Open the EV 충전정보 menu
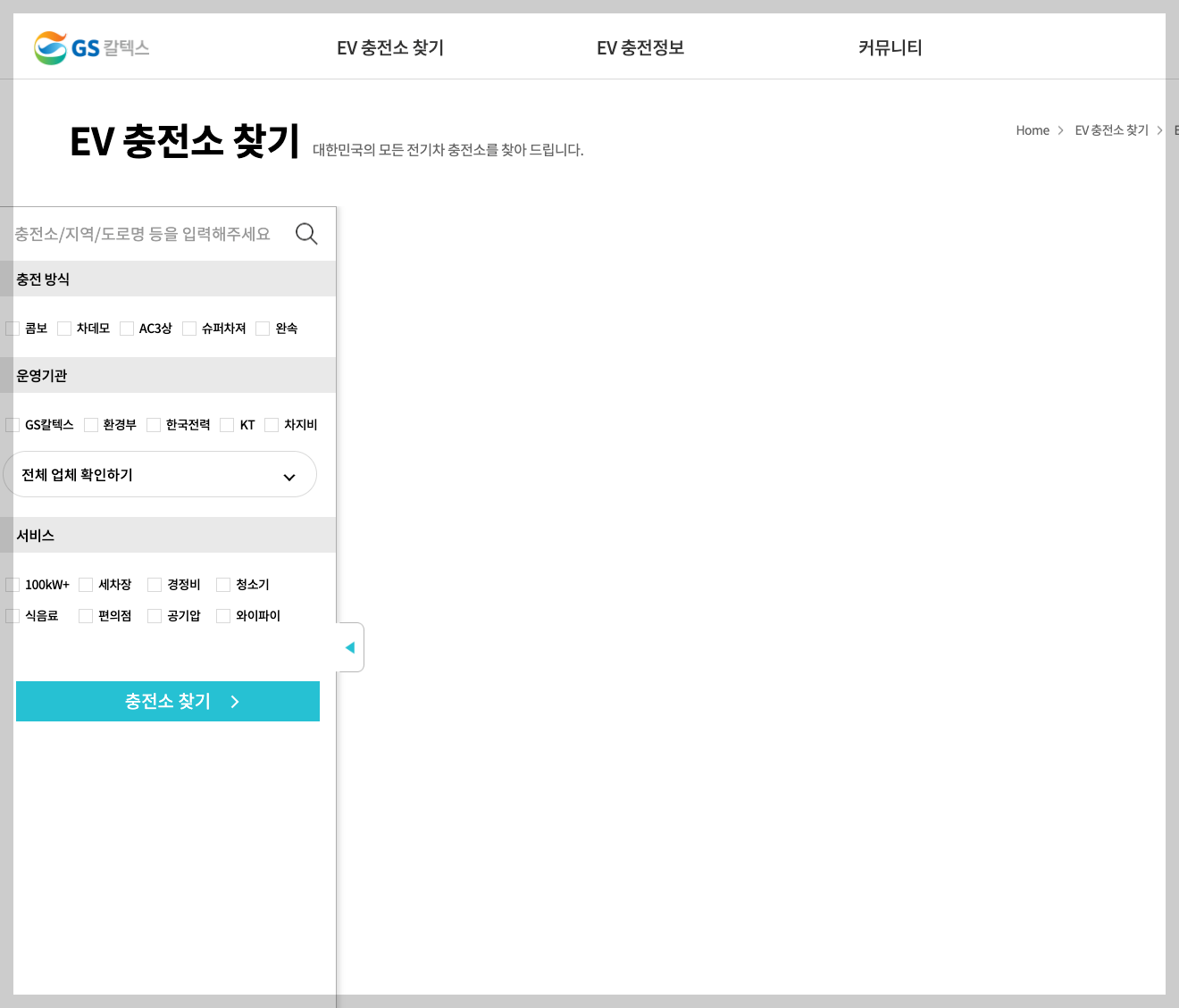The image size is (1179, 1008). (x=640, y=47)
